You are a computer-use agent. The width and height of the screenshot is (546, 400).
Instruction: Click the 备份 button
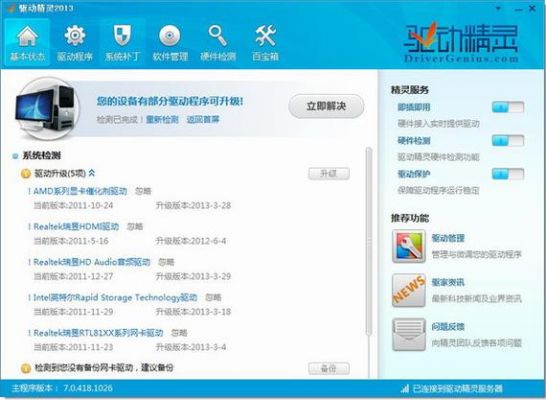click(x=329, y=368)
